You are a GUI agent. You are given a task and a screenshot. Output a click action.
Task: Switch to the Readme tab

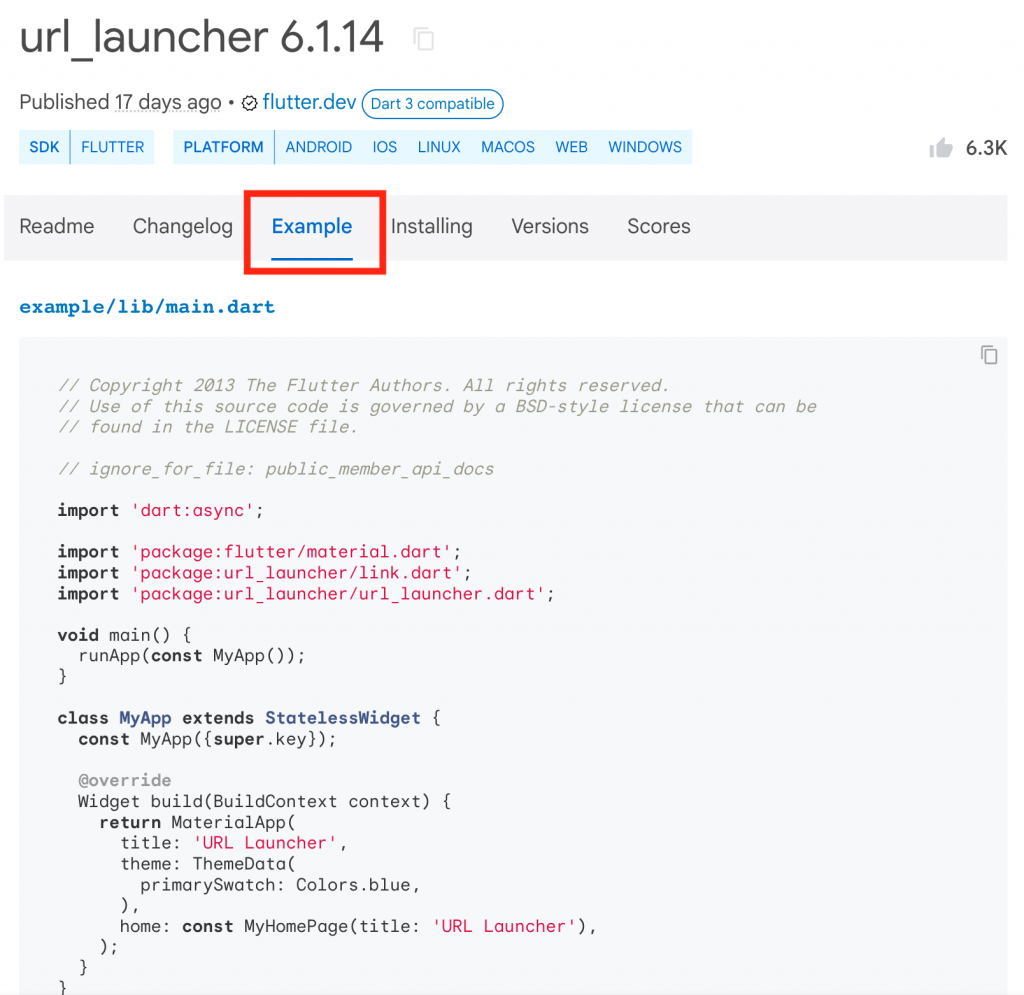(x=57, y=226)
